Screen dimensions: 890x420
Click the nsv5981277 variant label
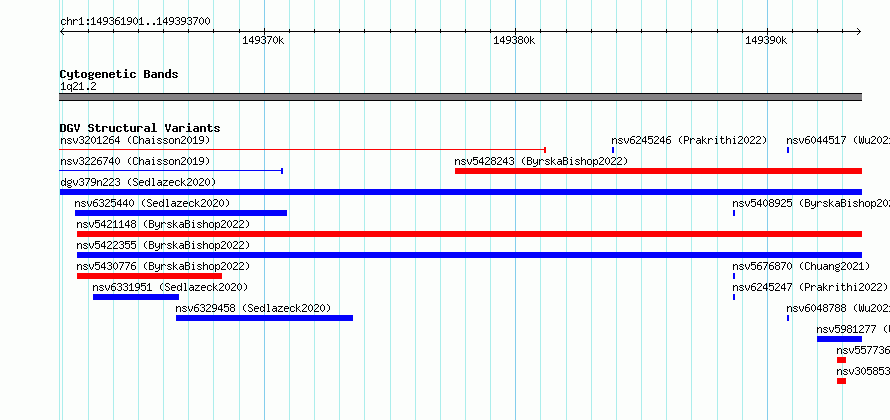pyautogui.click(x=853, y=329)
